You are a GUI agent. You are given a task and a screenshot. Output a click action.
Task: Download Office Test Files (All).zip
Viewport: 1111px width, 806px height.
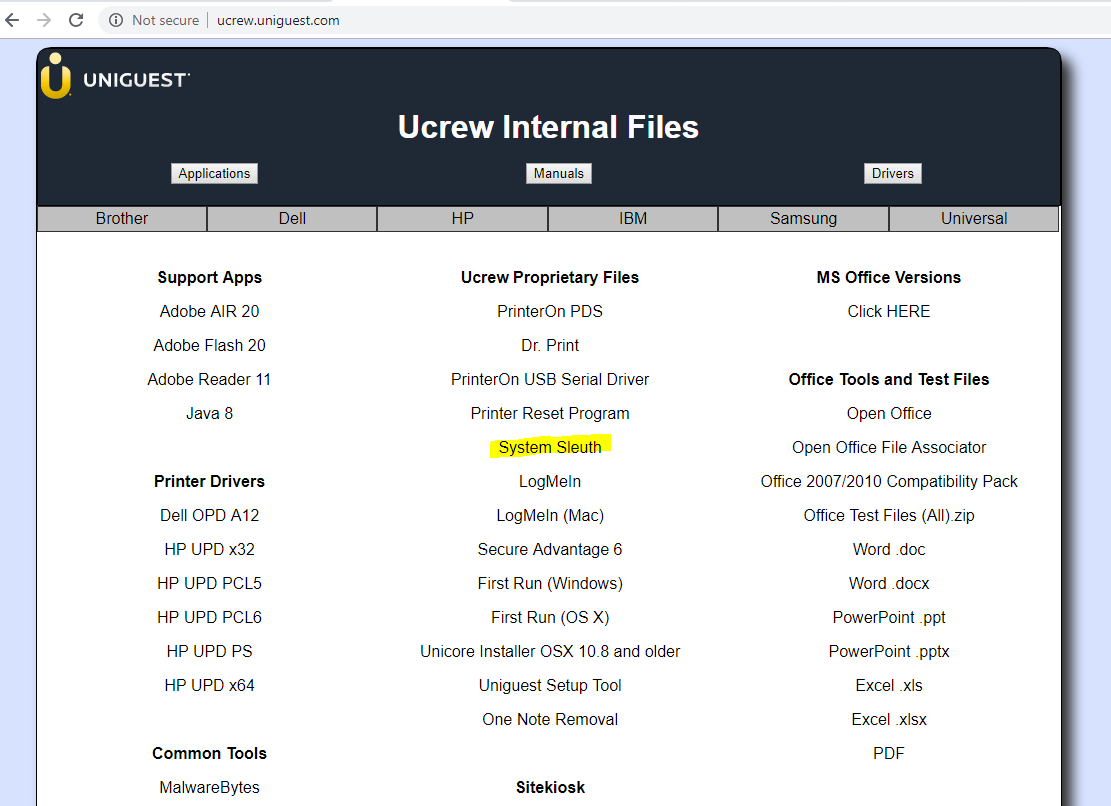[x=889, y=516]
